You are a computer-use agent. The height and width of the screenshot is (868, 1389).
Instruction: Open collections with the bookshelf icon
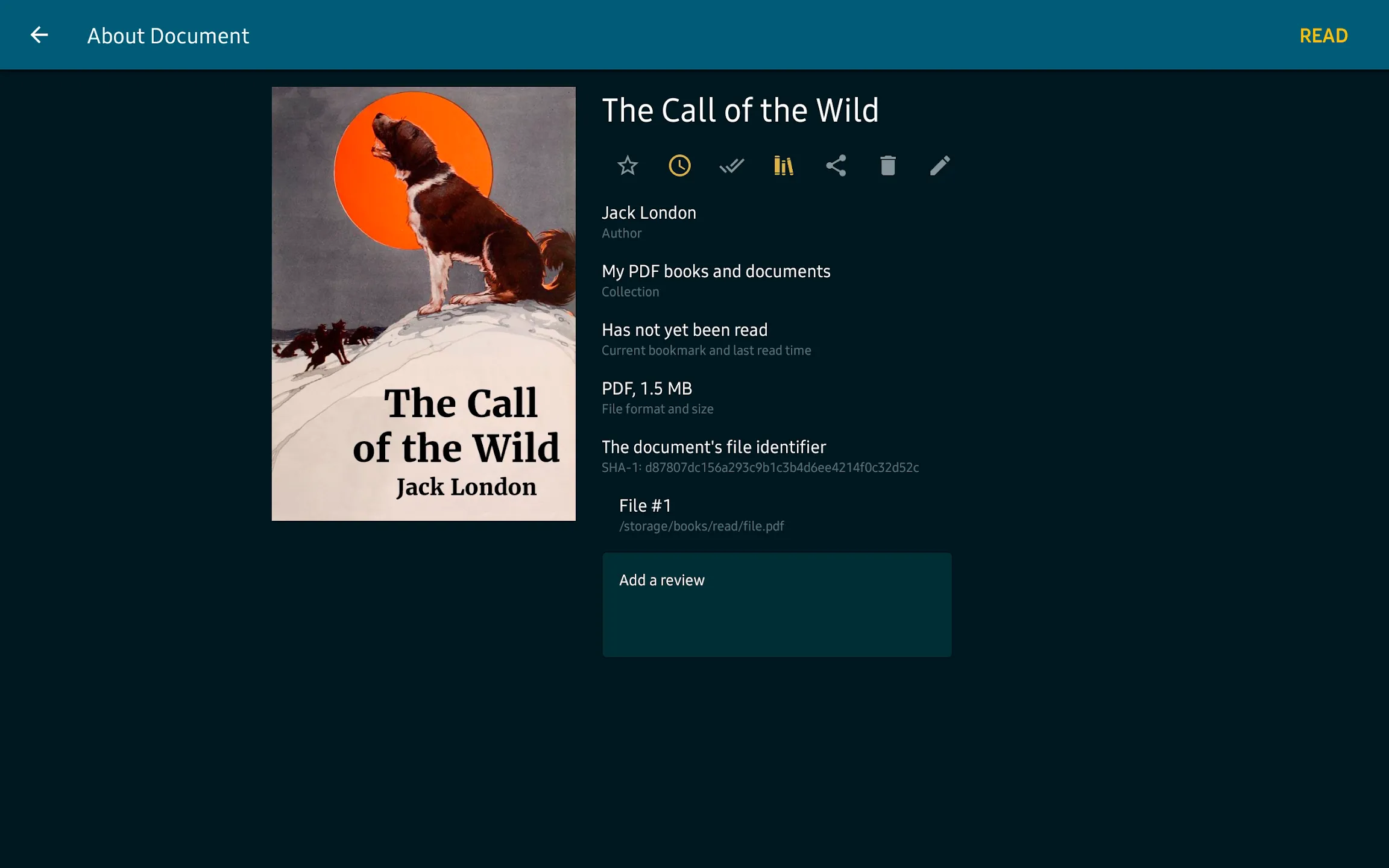784,165
